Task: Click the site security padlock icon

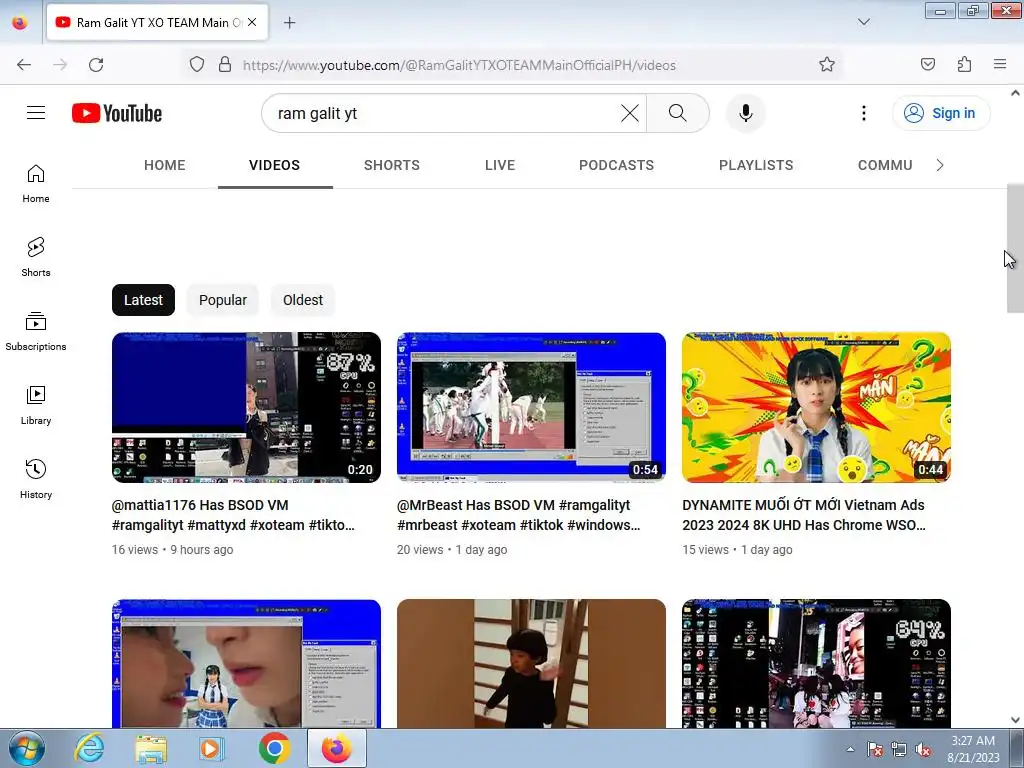Action: (225, 65)
